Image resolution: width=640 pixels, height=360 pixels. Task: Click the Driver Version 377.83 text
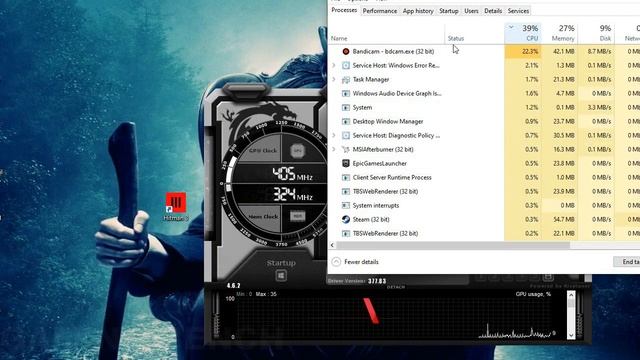pyautogui.click(x=357, y=281)
